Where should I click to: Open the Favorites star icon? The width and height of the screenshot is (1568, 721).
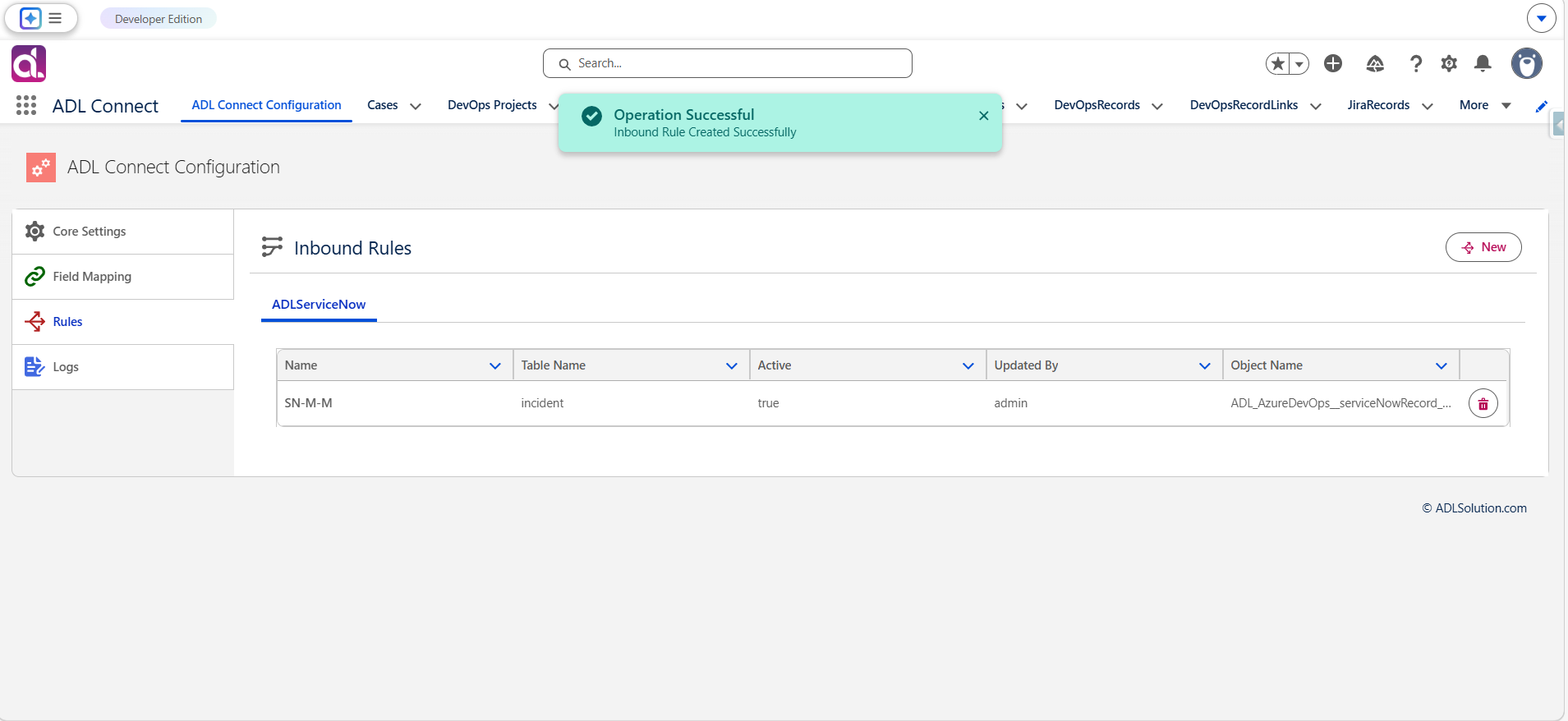(x=1277, y=63)
